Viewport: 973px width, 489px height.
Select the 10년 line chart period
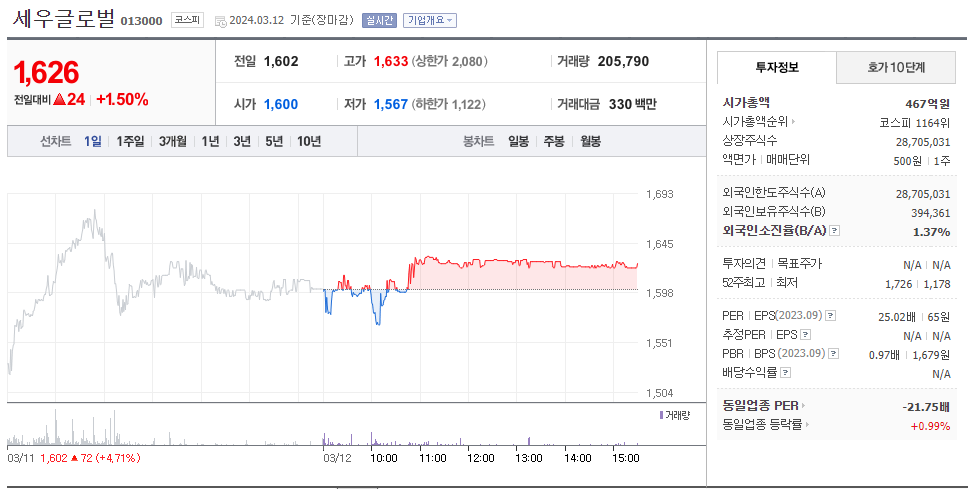tap(309, 141)
